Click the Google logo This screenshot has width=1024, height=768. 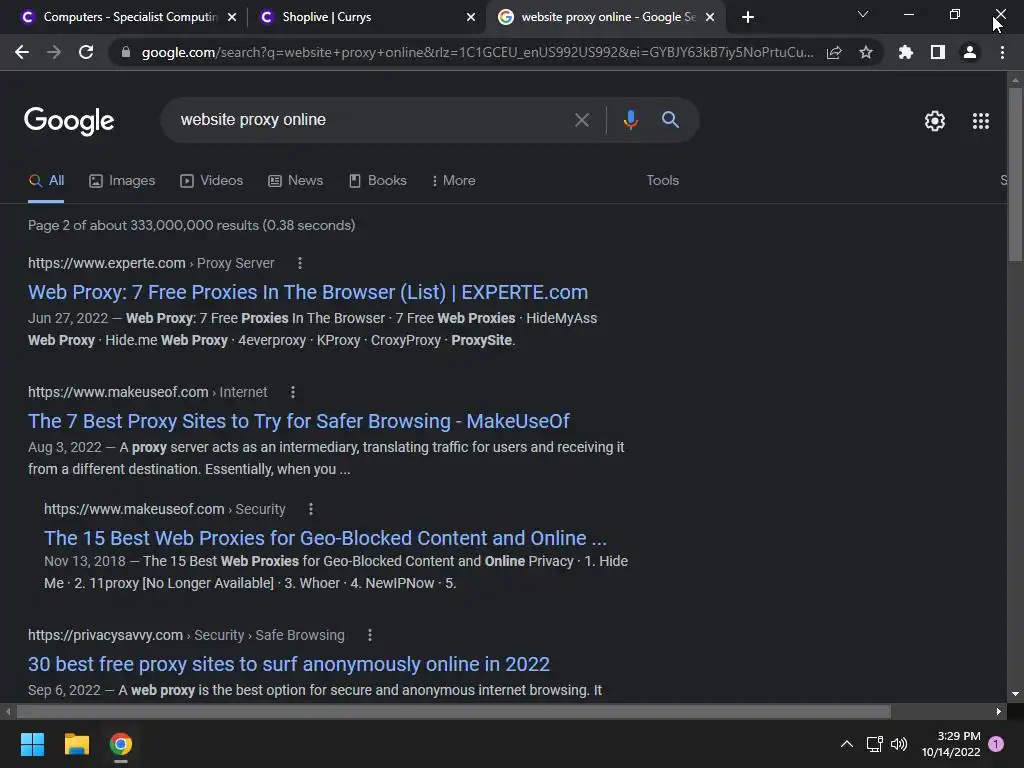pyautogui.click(x=69, y=121)
